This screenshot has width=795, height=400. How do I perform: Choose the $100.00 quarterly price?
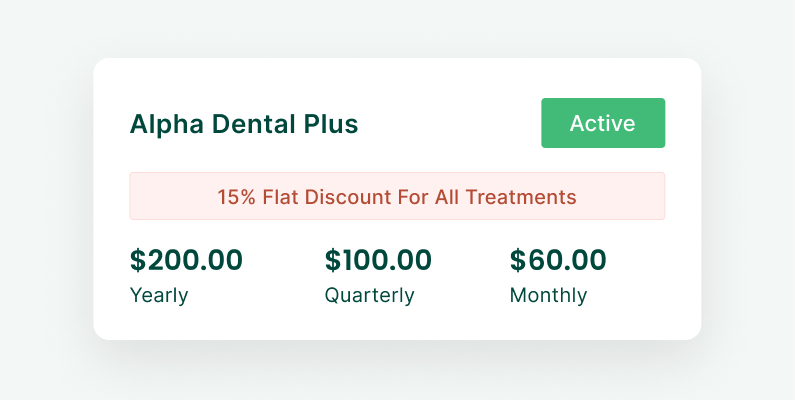tap(378, 260)
